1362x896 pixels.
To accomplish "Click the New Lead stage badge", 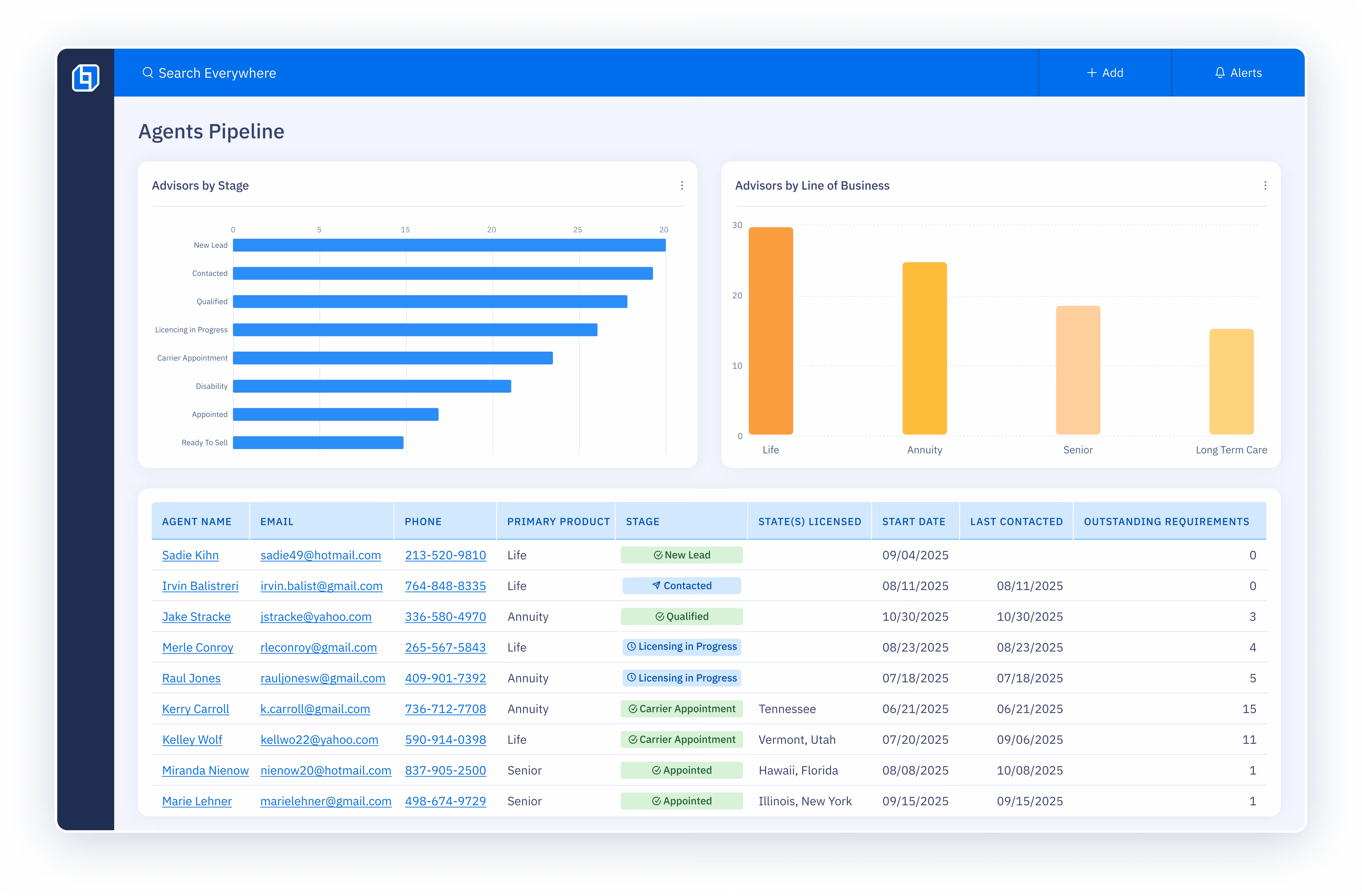I will [682, 555].
